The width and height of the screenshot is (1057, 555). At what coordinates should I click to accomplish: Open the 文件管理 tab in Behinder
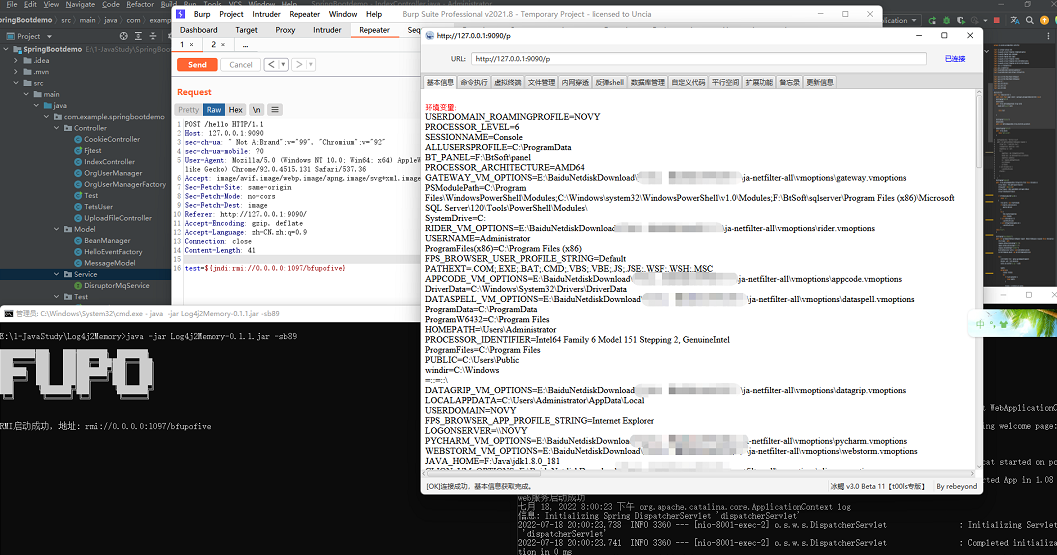coord(541,82)
